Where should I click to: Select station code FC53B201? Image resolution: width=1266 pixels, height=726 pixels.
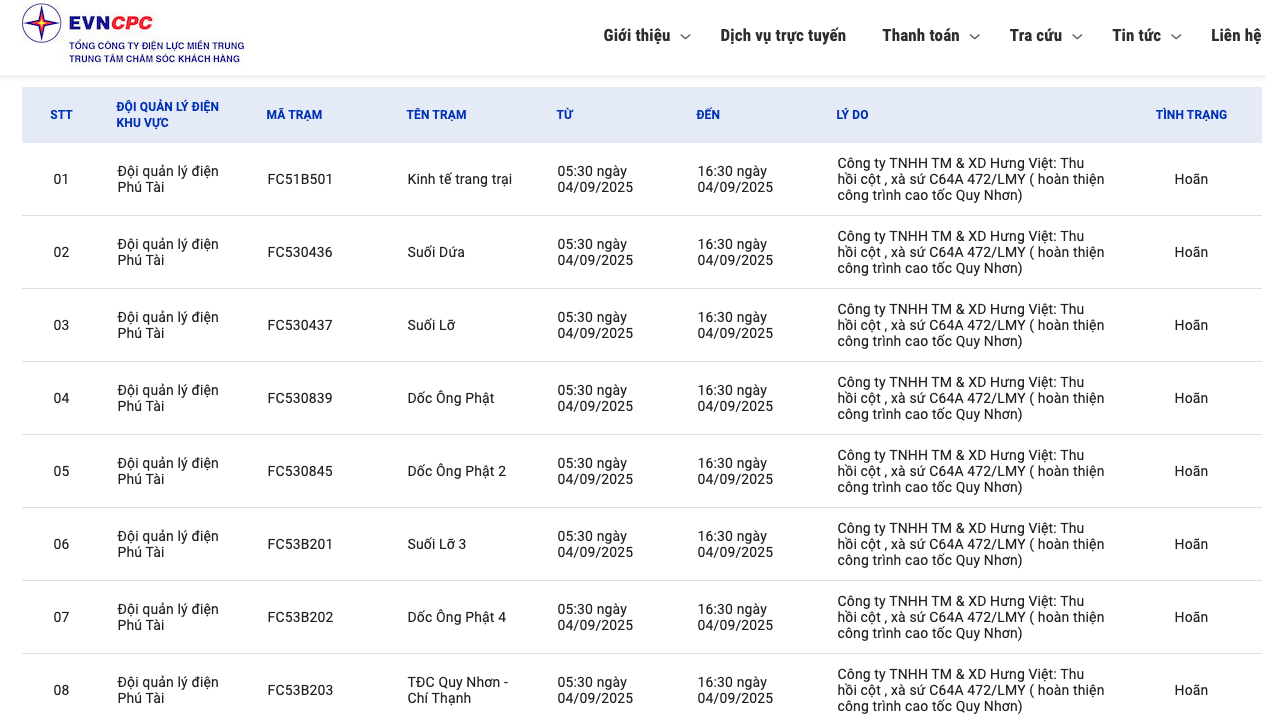point(300,544)
